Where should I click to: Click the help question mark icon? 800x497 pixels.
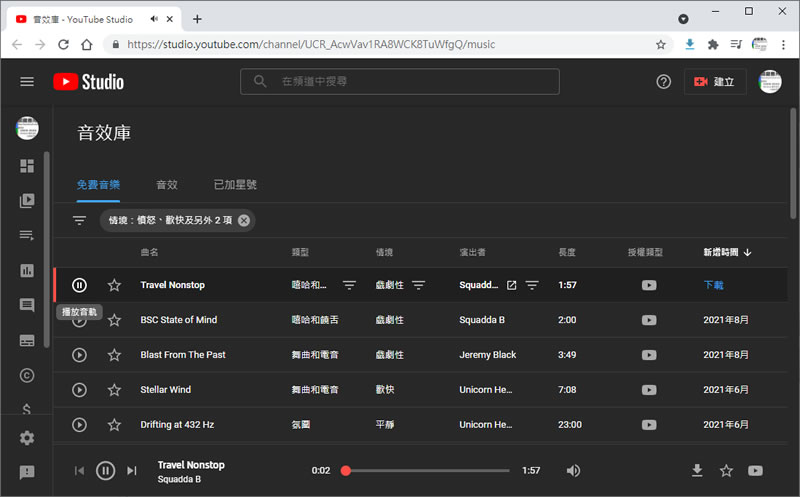[x=663, y=82]
